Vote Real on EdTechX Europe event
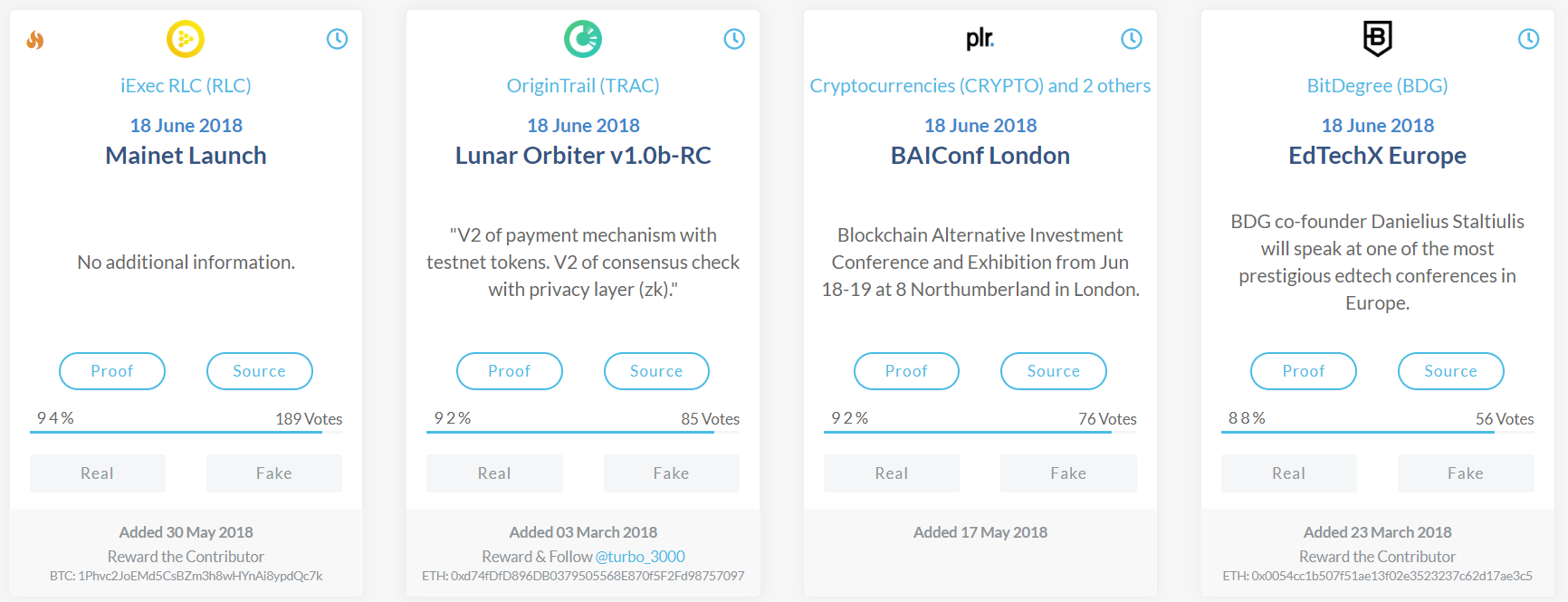 [x=1288, y=473]
